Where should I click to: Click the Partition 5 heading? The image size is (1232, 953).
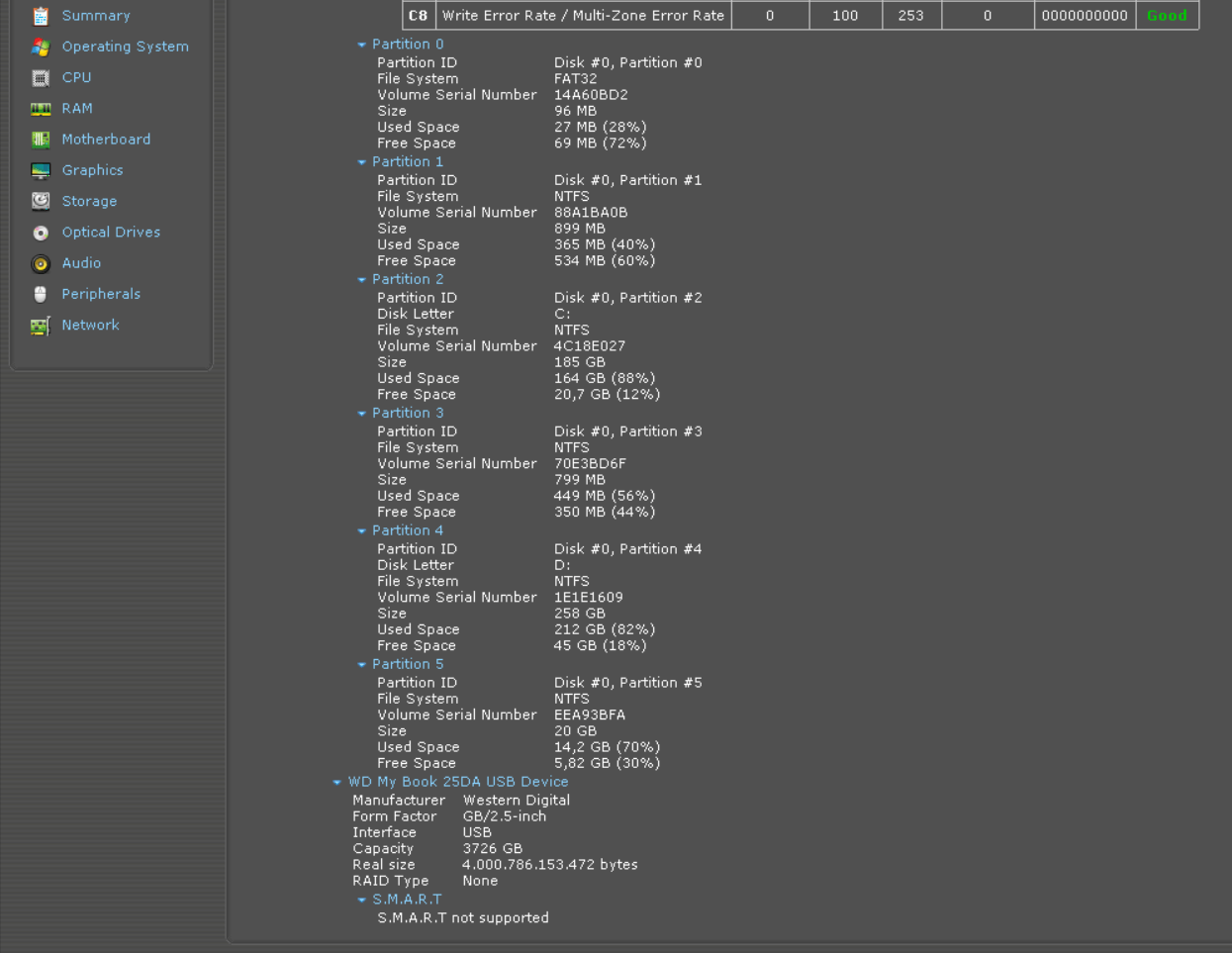[x=408, y=665]
